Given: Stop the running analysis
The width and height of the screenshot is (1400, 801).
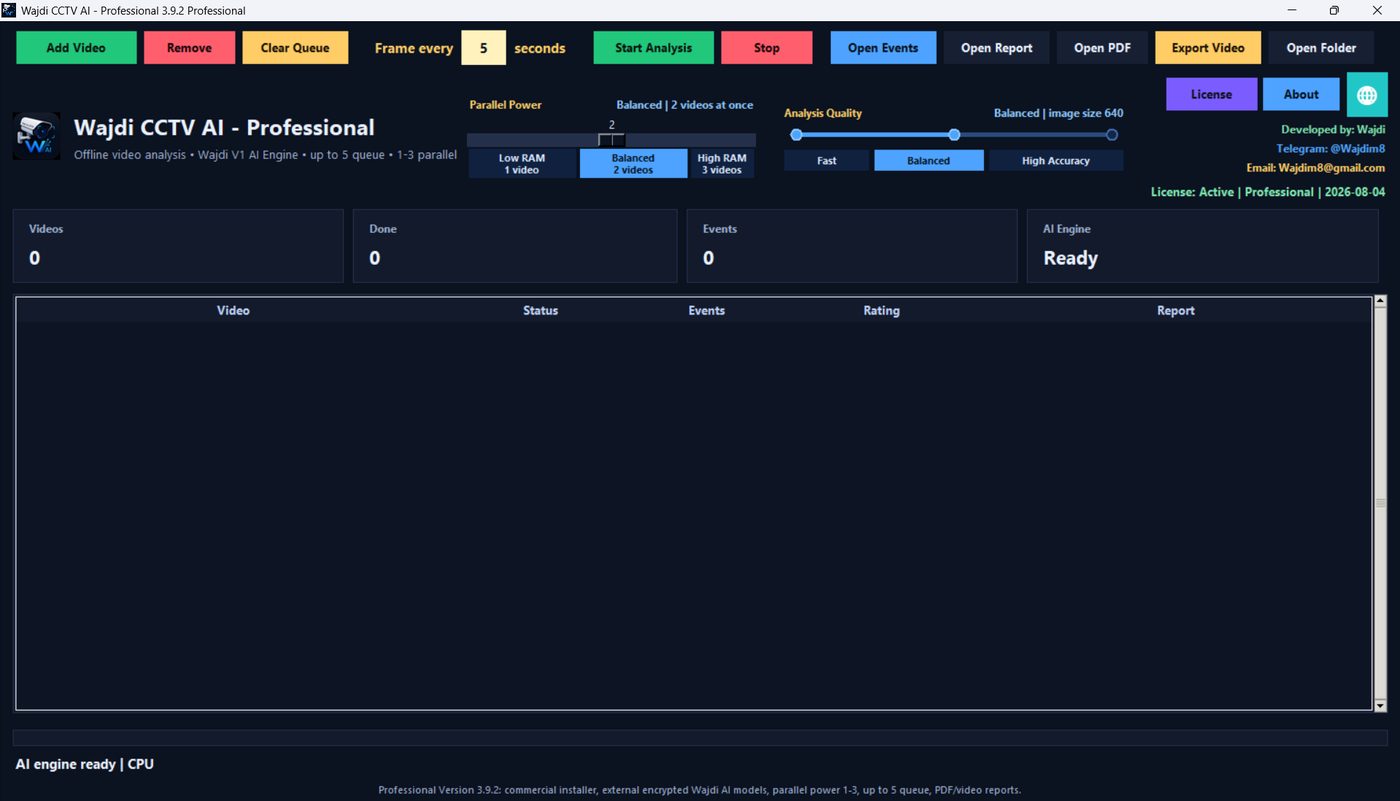Looking at the screenshot, I should tap(767, 48).
